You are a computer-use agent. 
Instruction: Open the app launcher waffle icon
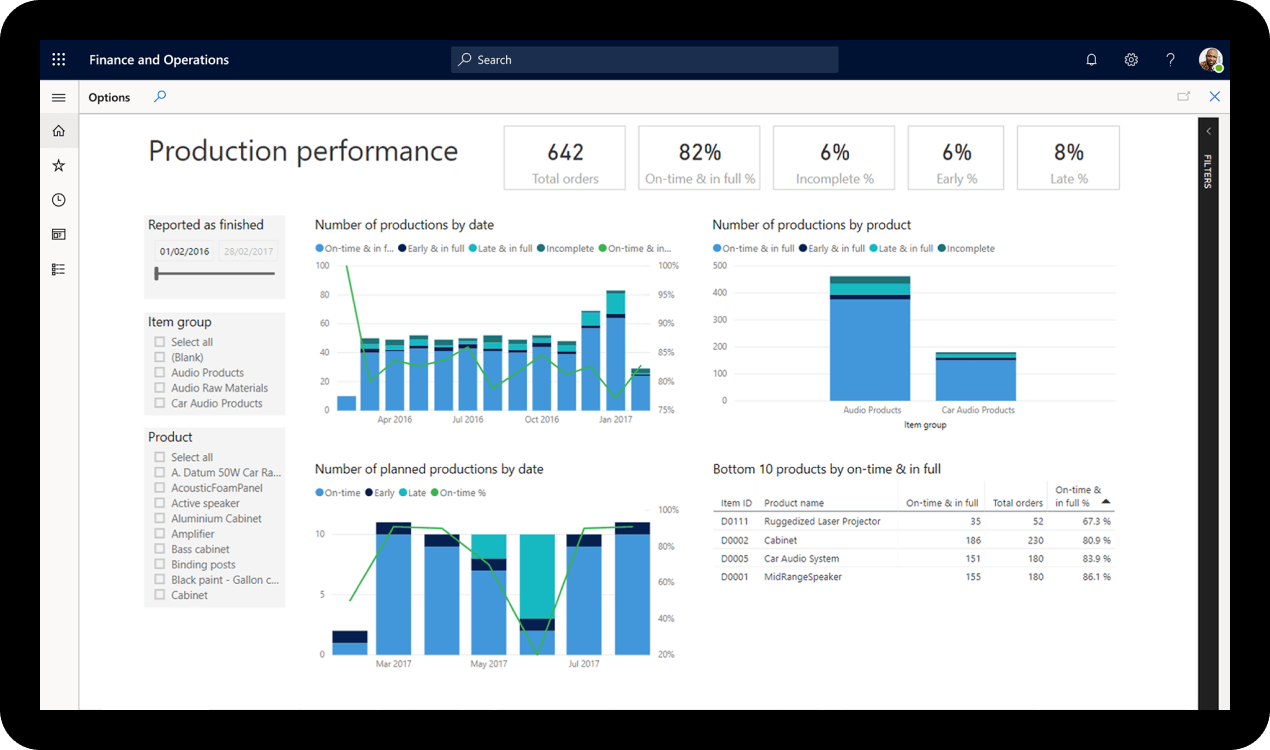(x=58, y=59)
